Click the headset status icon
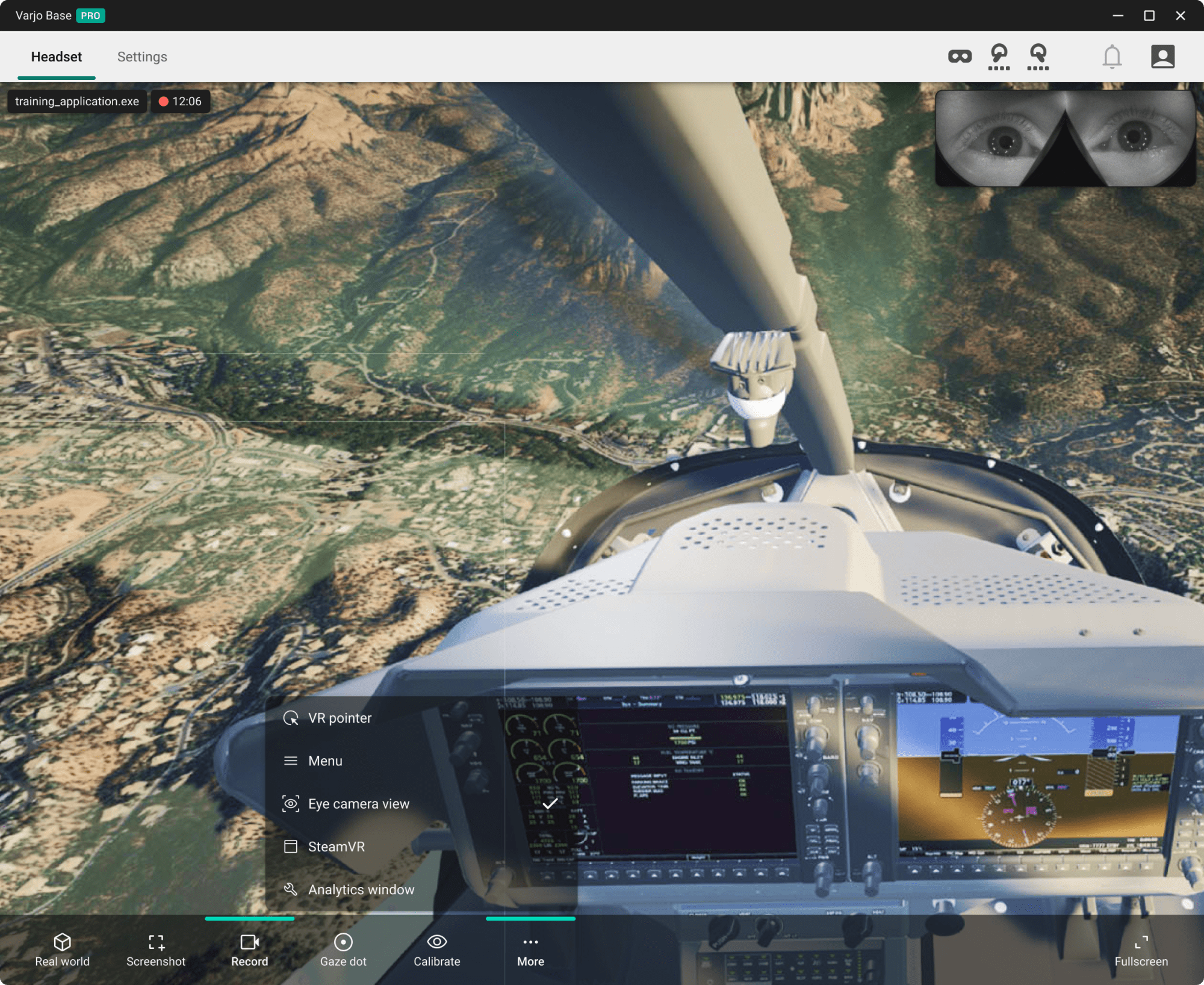Screen dimensions: 1204x985 point(960,57)
